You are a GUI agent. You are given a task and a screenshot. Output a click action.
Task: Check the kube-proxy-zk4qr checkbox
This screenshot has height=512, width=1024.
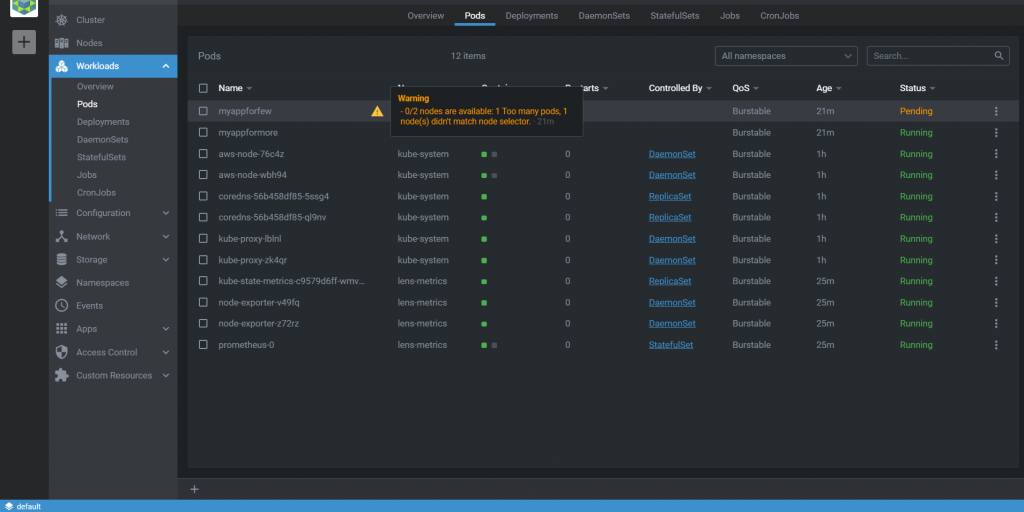(x=203, y=260)
